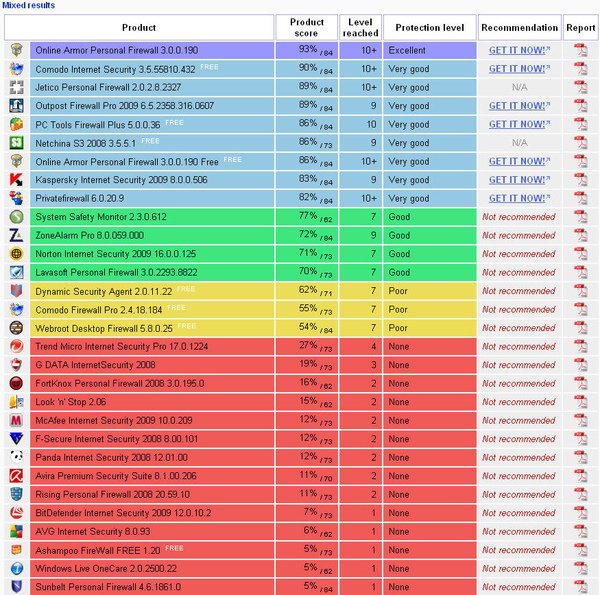Click the Panda Internet Security logo icon
This screenshot has width=600, height=595.
tap(16, 457)
